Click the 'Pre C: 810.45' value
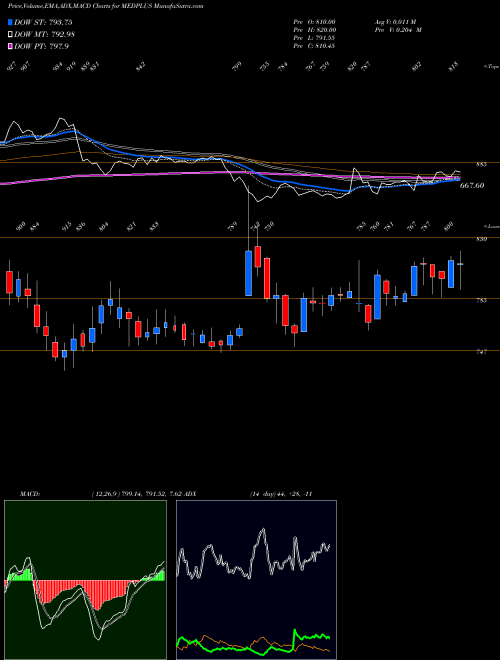The width and height of the screenshot is (500, 660). 314,46
